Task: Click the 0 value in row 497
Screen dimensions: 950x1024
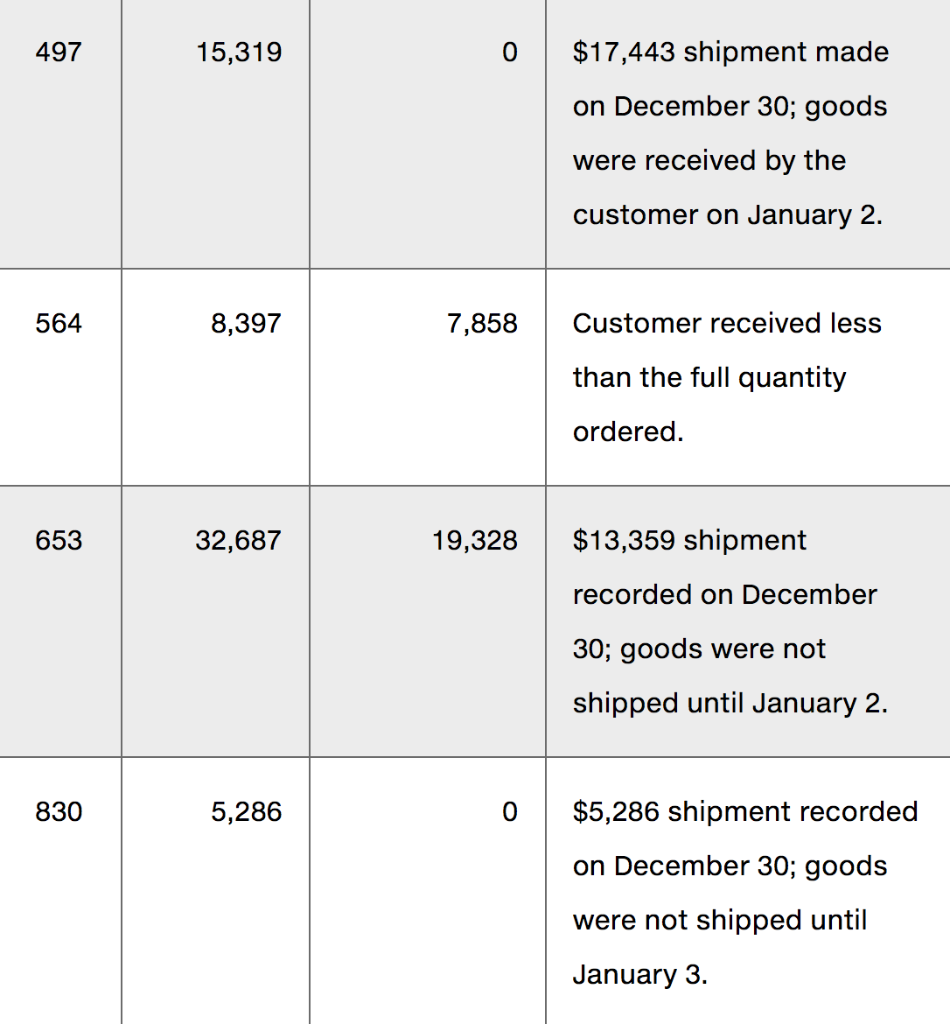Action: coord(510,52)
